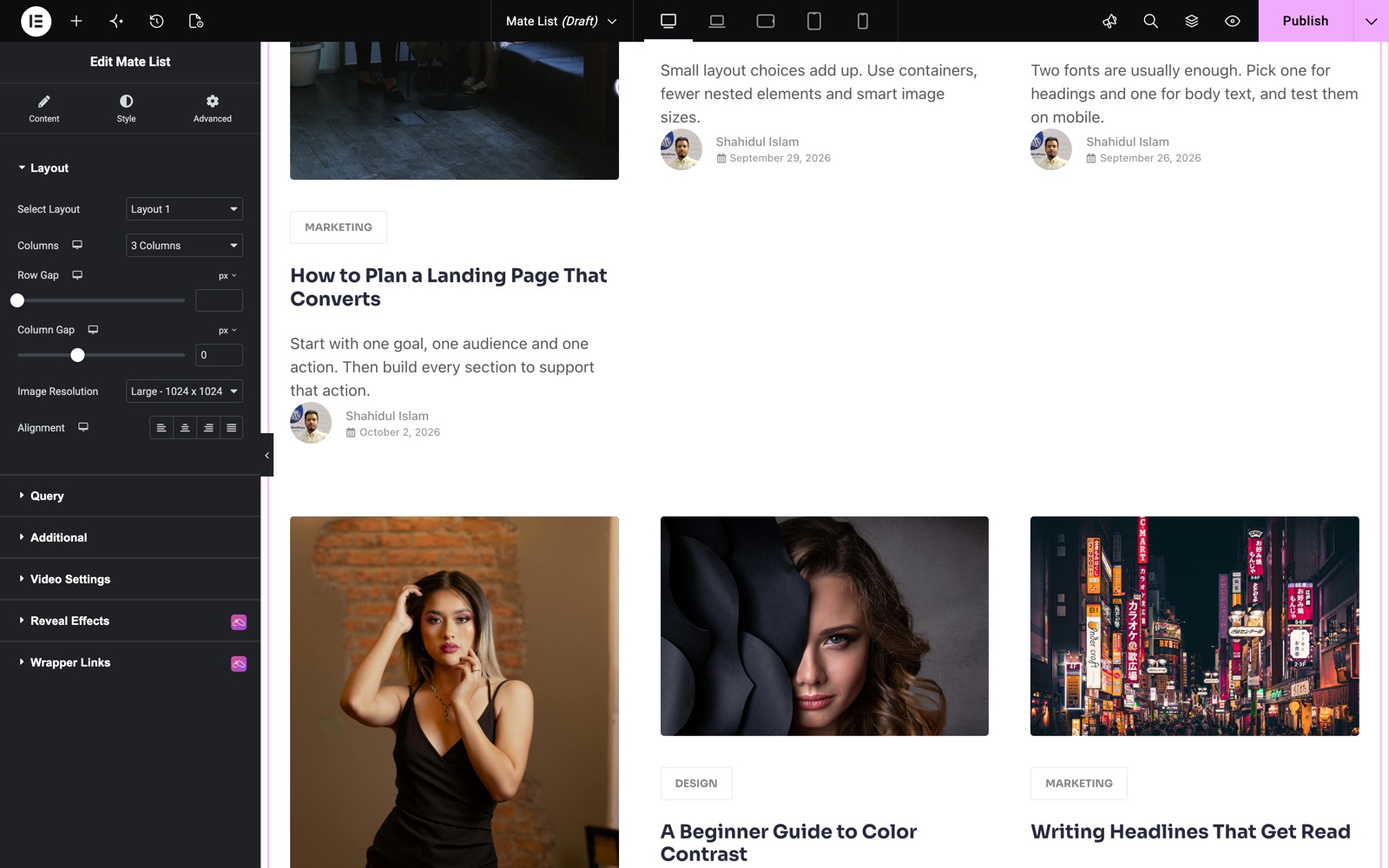Open the Elementor main menu logo
The width and height of the screenshot is (1389, 868).
[36, 21]
